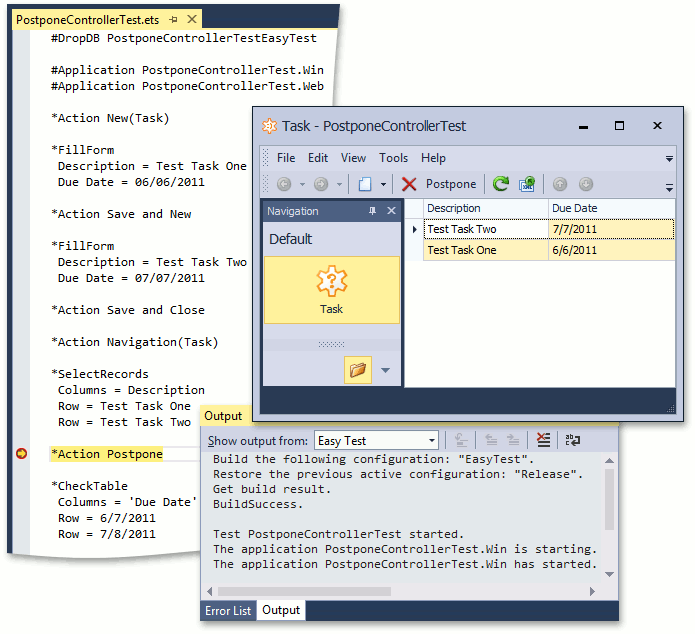
Task: Open the Show output from Easy Test dropdown
Action: [x=431, y=441]
